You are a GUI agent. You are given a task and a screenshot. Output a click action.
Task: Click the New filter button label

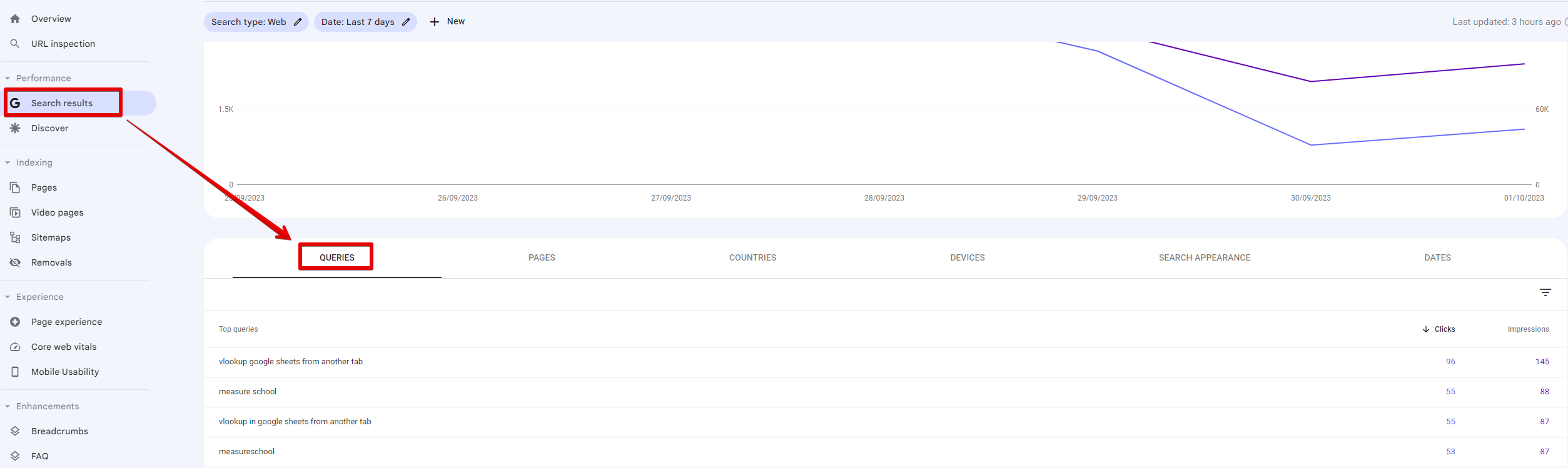click(x=456, y=21)
